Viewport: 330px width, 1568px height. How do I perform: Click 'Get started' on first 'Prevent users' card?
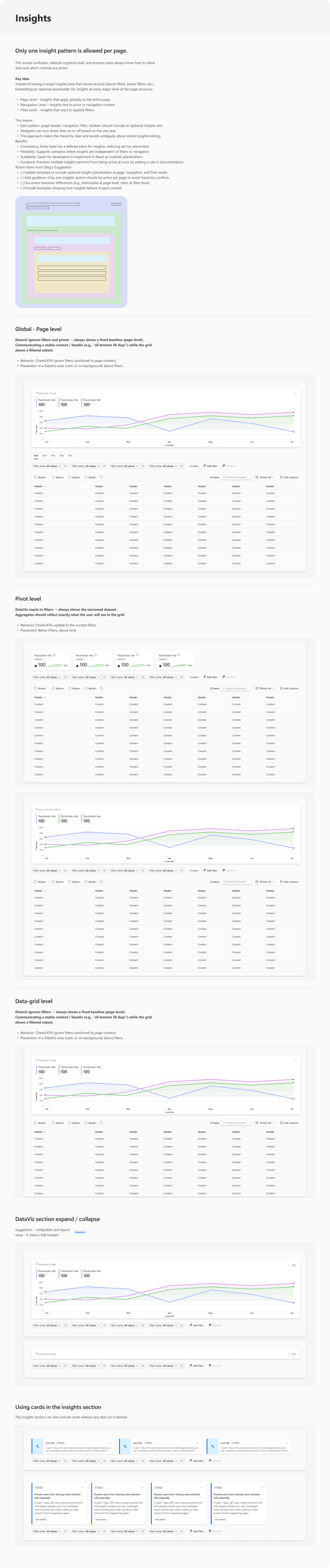41,1519
